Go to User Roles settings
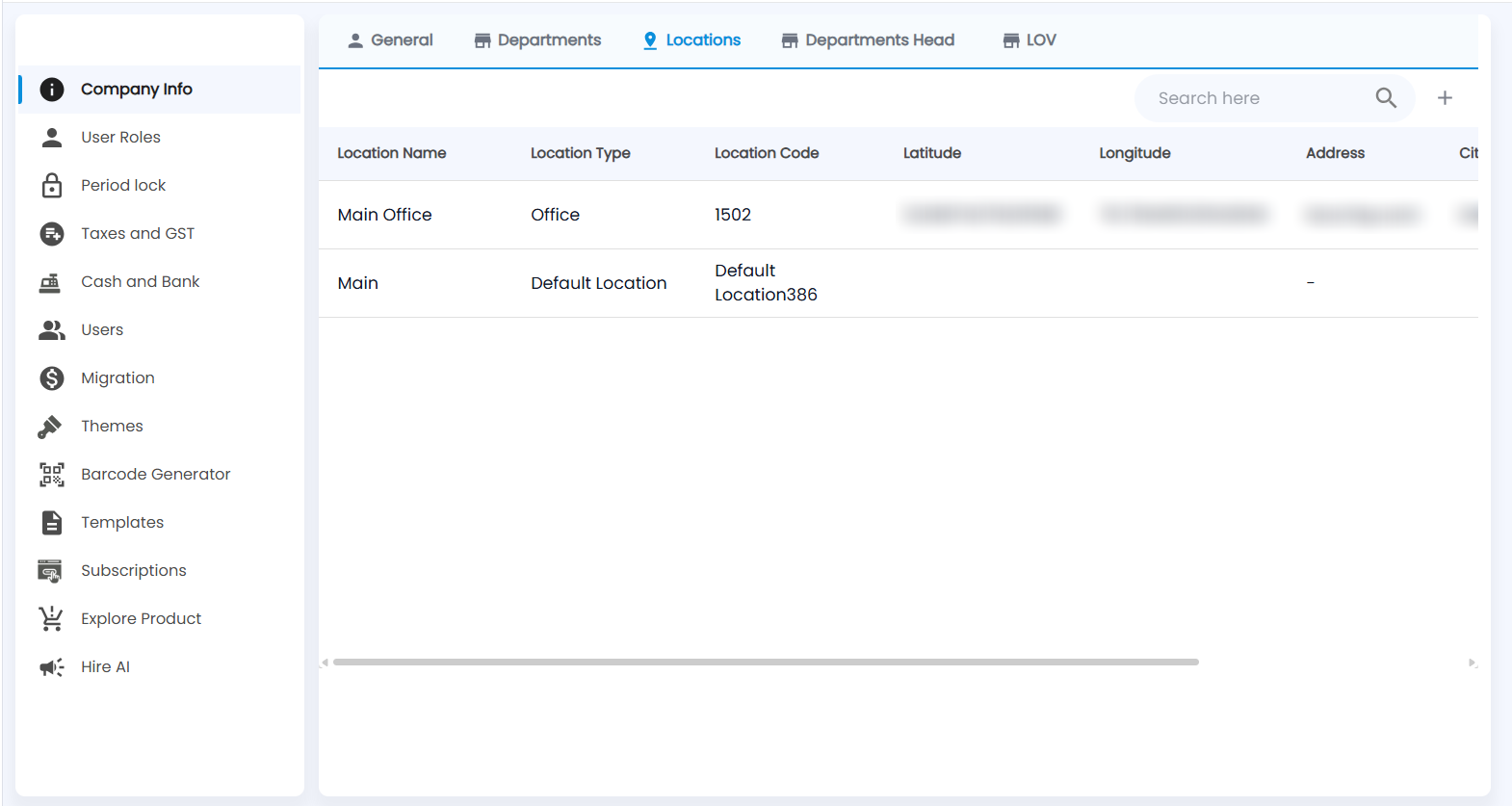The width and height of the screenshot is (1512, 806). pos(160,138)
